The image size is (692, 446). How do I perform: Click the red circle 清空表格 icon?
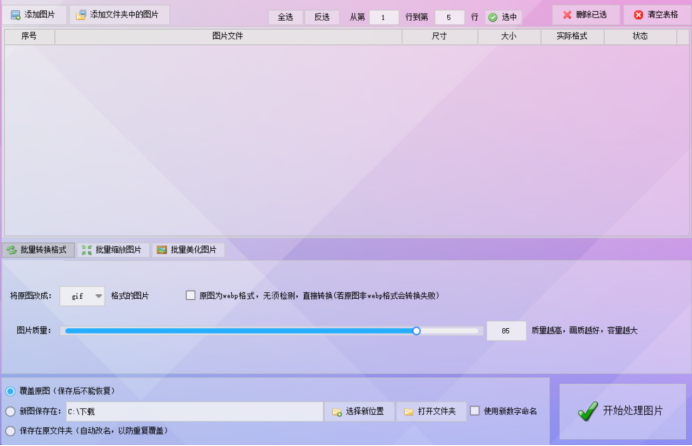[x=638, y=15]
